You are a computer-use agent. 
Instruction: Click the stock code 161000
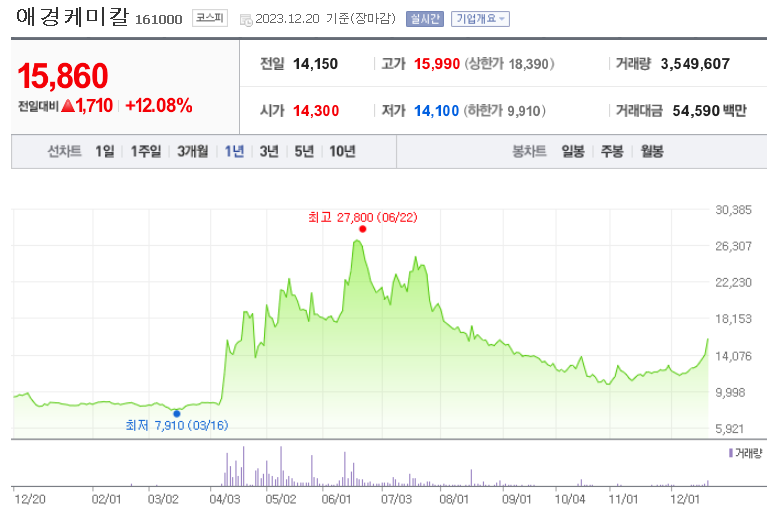click(x=158, y=20)
